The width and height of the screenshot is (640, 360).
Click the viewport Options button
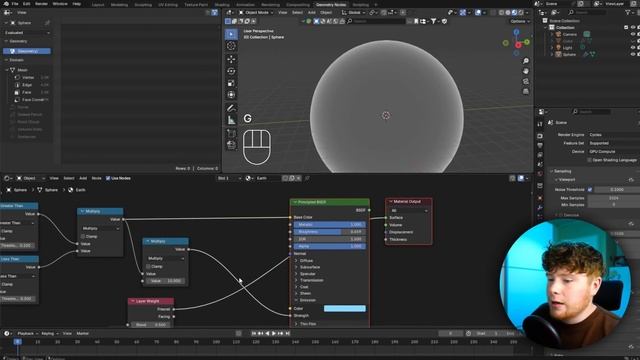coord(520,21)
